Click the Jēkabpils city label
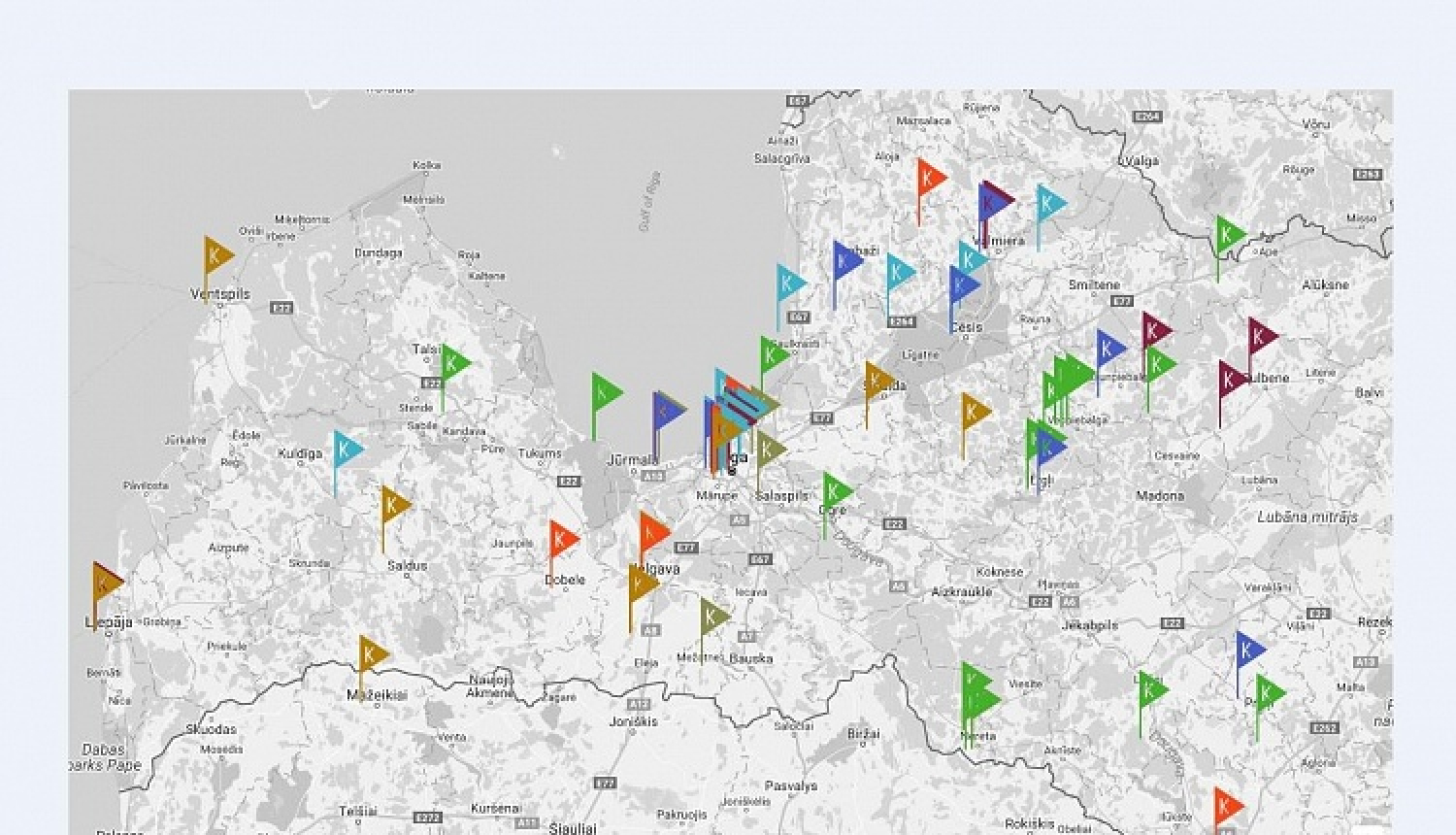Image resolution: width=1456 pixels, height=835 pixels. tap(1089, 625)
